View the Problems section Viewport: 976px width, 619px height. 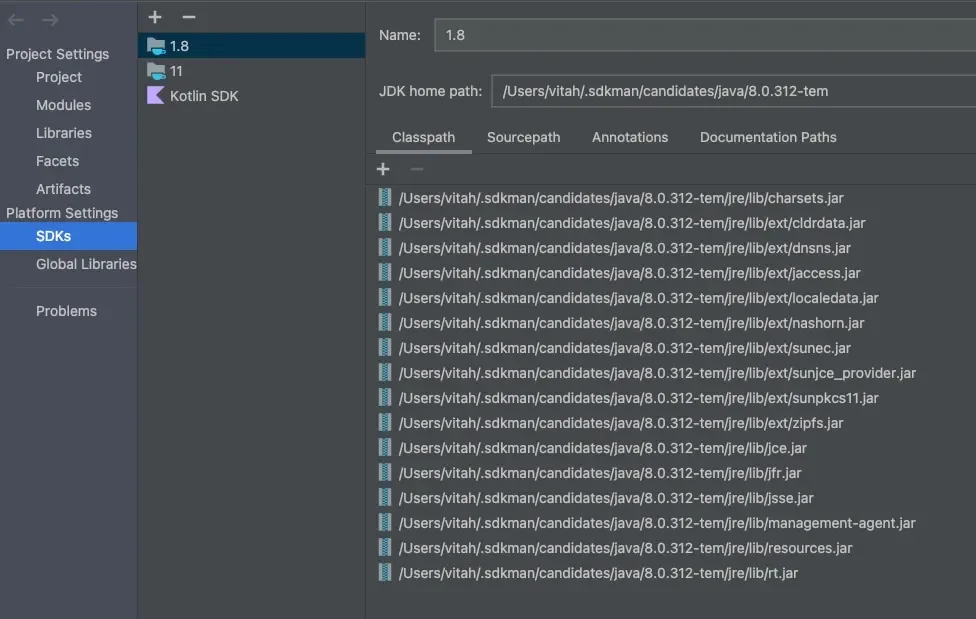point(66,311)
